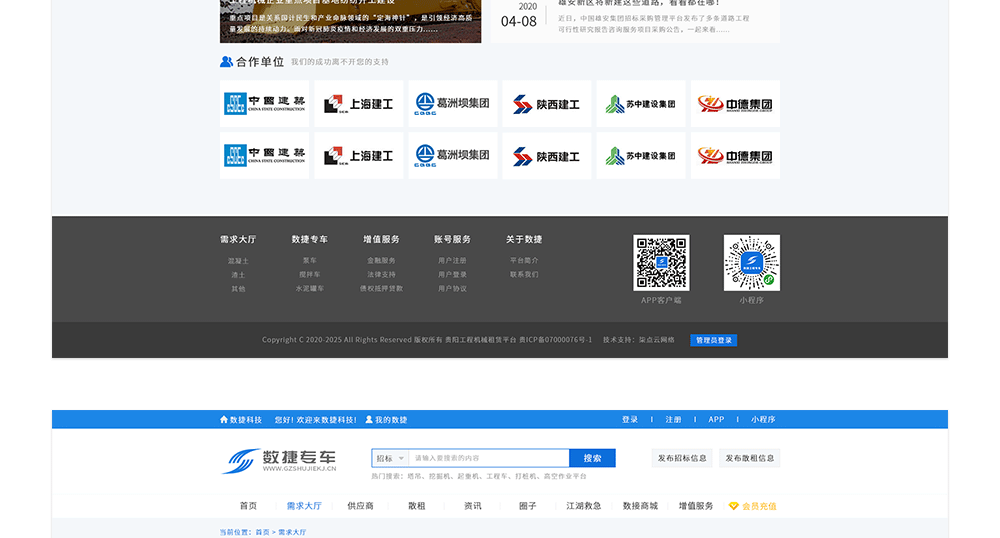
Task: Open the 供应商 navigation tab
Action: coord(360,506)
